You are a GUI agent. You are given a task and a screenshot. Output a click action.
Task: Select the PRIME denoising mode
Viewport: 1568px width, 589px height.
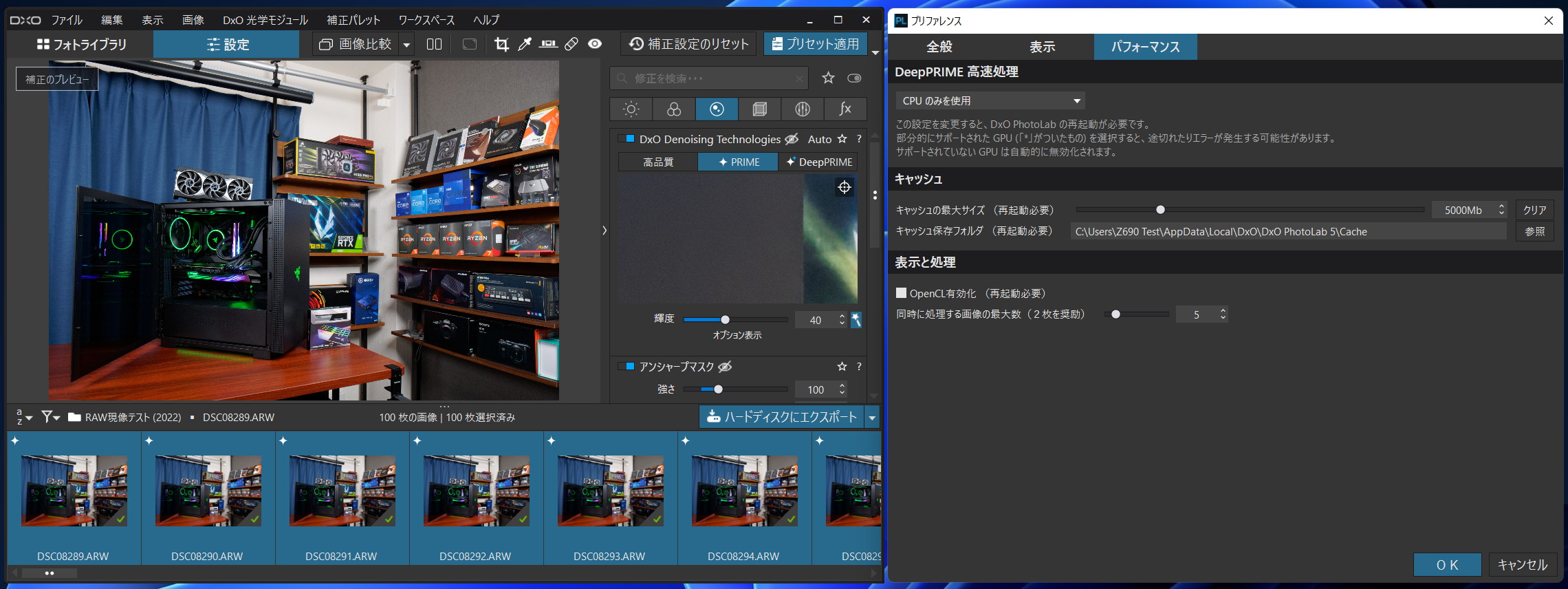pyautogui.click(x=738, y=162)
